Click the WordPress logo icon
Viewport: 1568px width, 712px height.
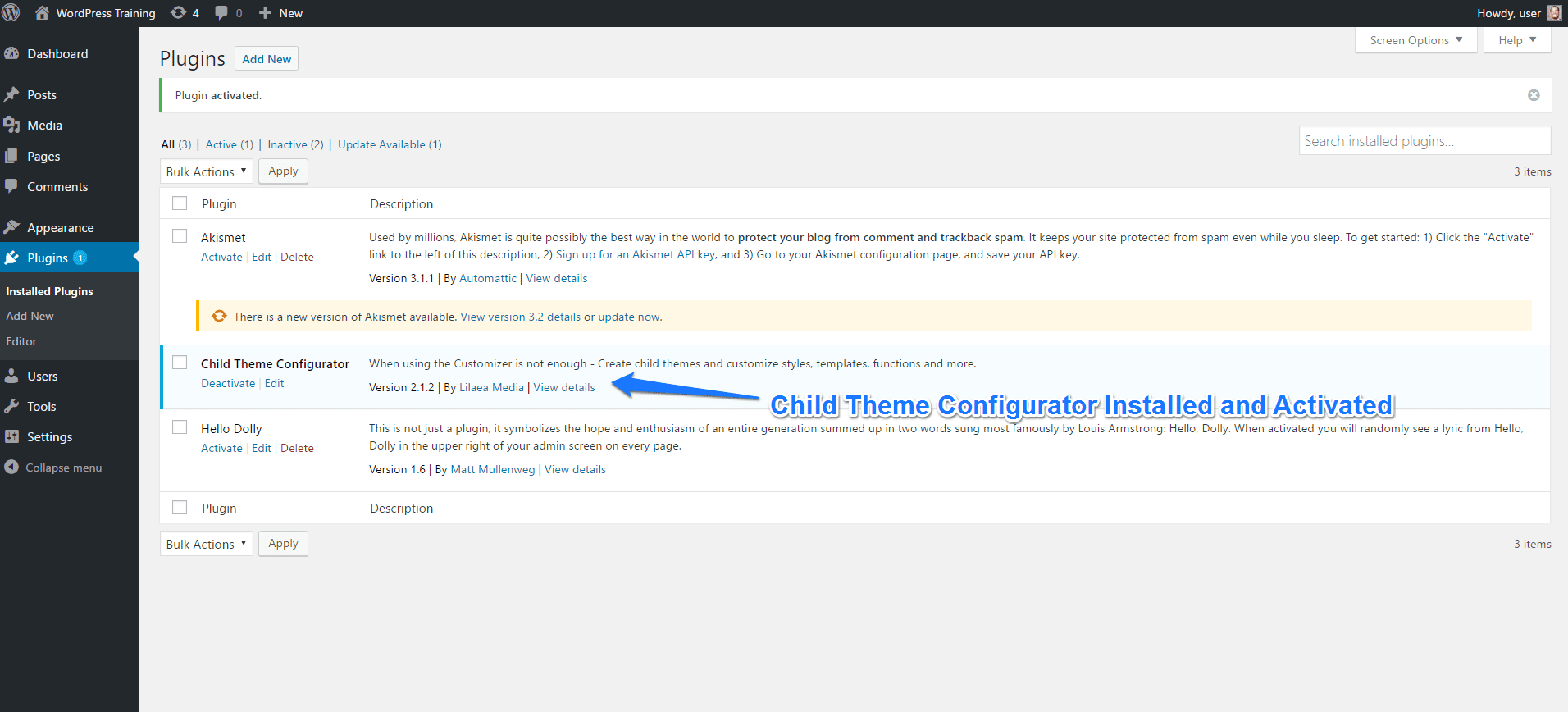11,13
